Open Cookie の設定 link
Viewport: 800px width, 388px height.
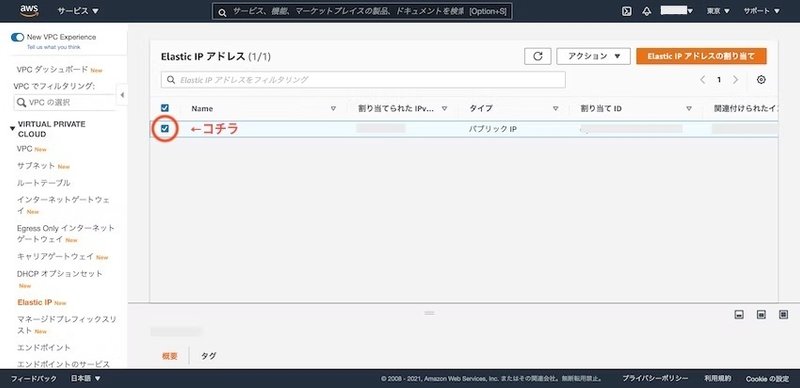click(x=767, y=379)
